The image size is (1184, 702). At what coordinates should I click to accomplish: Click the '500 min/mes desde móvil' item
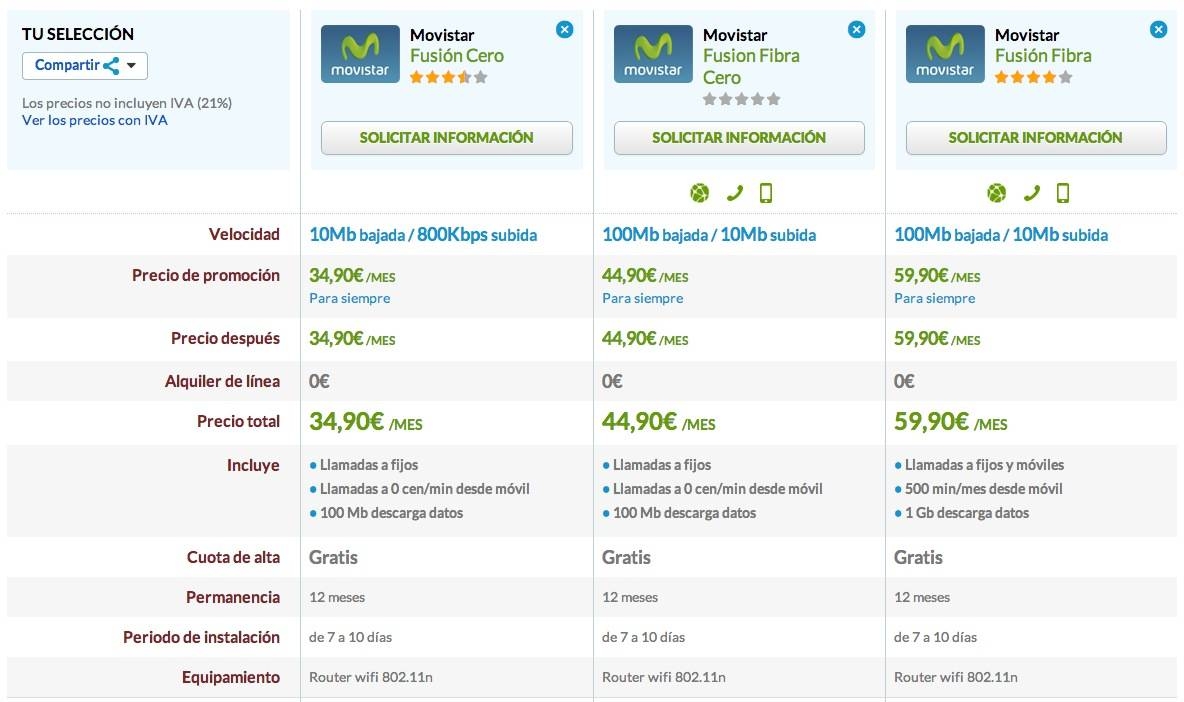[x=983, y=489]
